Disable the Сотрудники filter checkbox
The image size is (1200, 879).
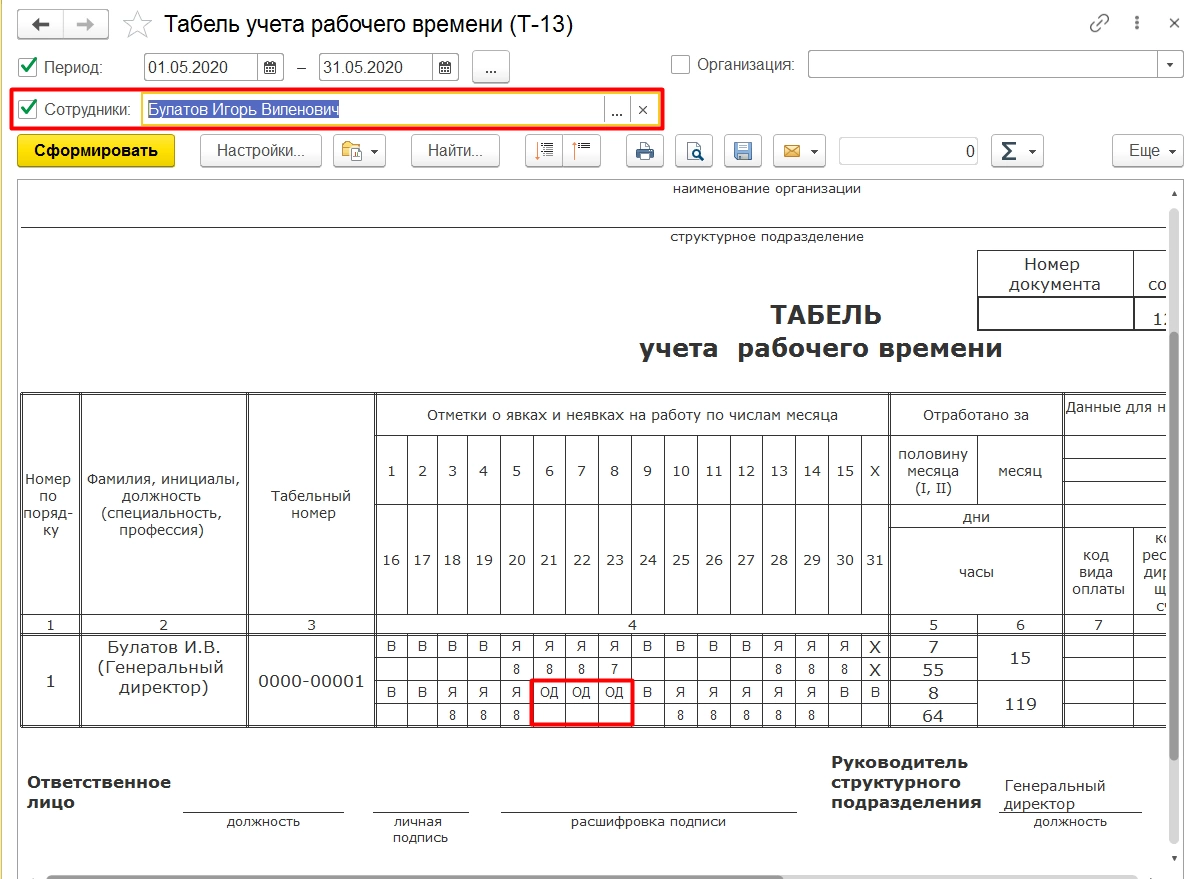tap(28, 109)
